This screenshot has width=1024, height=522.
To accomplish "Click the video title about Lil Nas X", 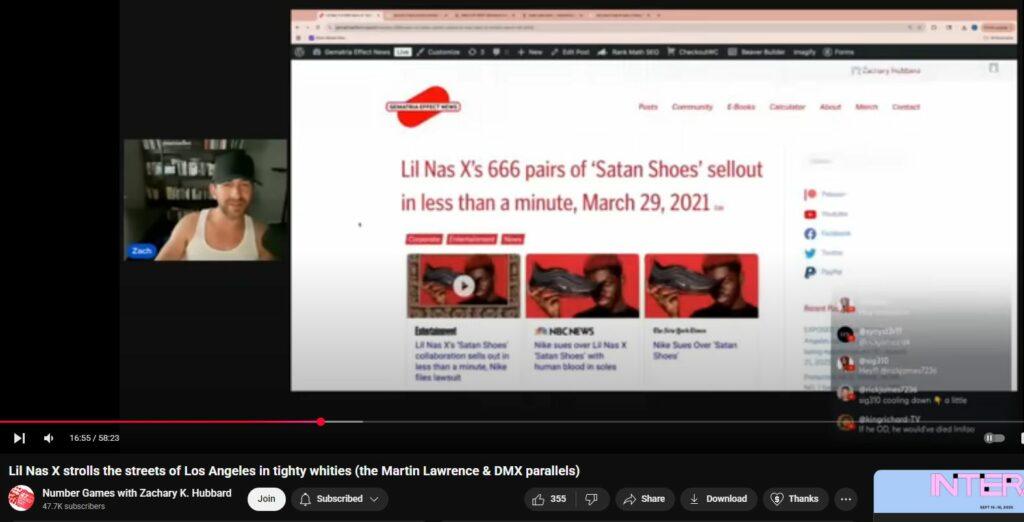I will [x=294, y=471].
